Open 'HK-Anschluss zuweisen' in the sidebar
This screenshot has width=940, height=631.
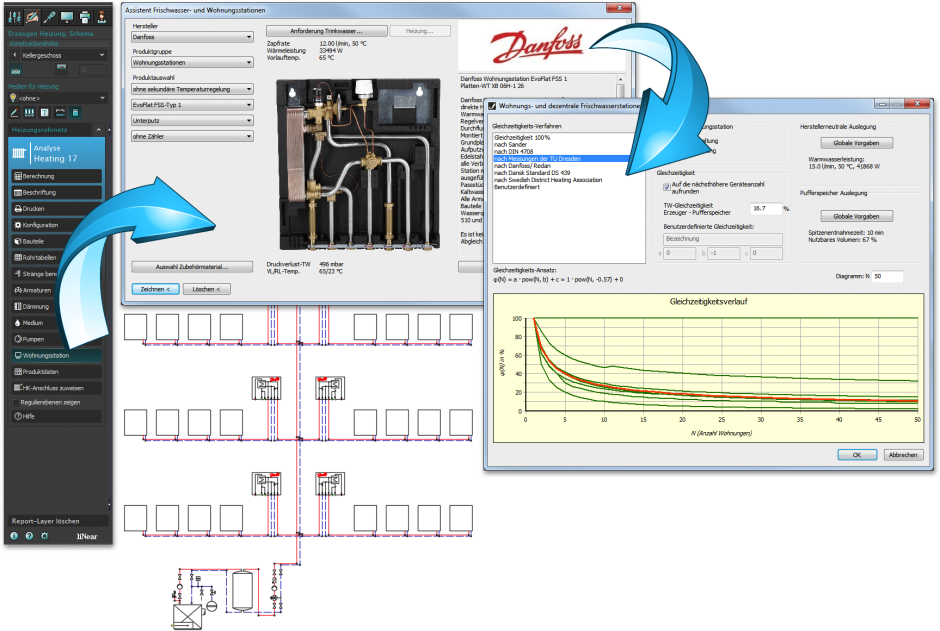click(x=56, y=388)
